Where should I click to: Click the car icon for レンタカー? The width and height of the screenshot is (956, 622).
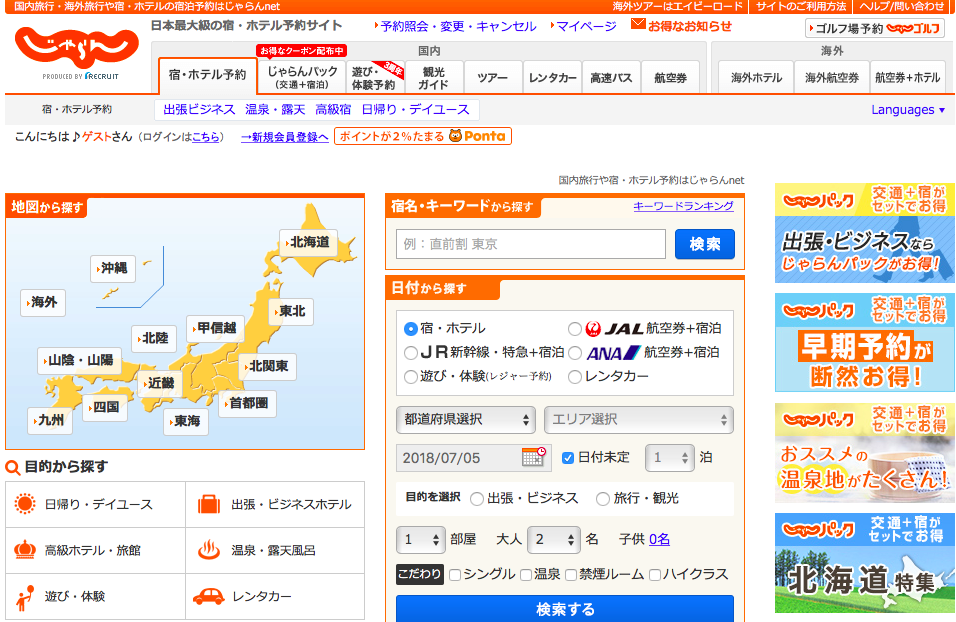(209, 596)
